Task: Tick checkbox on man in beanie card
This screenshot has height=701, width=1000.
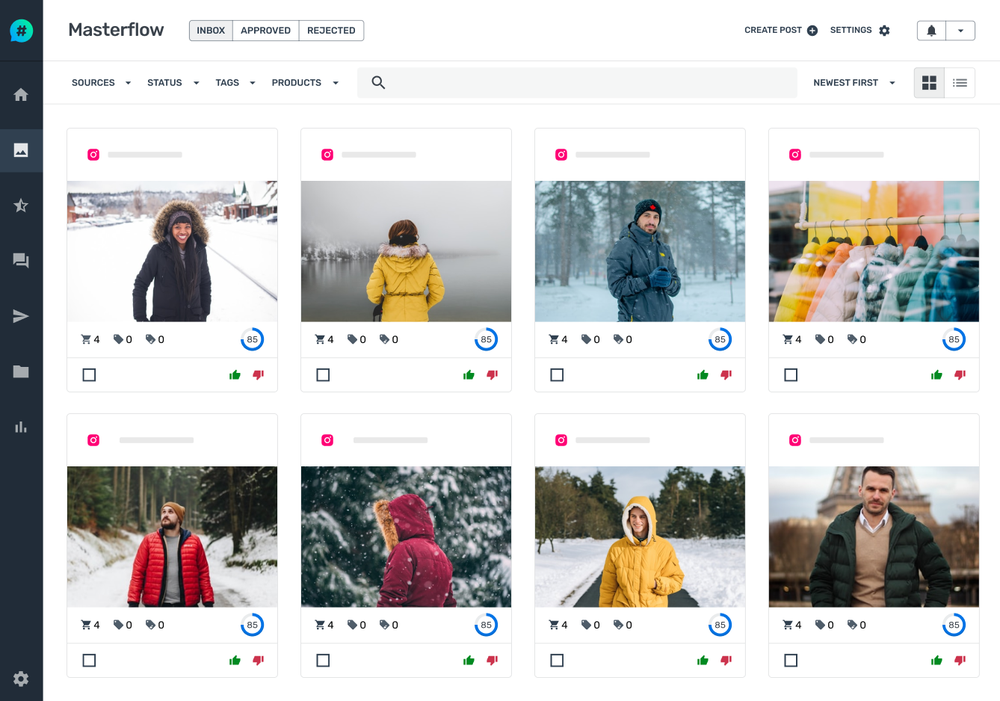Action: 557,375
